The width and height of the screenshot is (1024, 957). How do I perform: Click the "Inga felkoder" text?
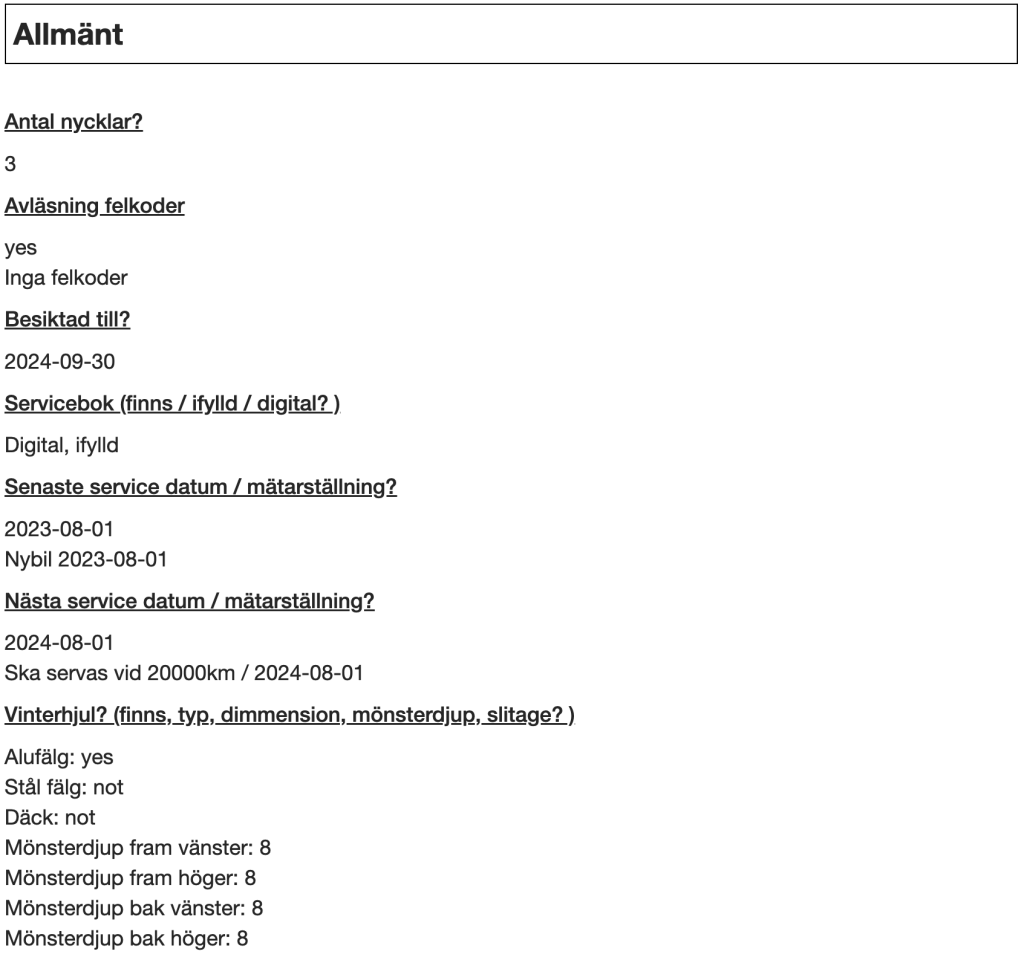click(66, 276)
